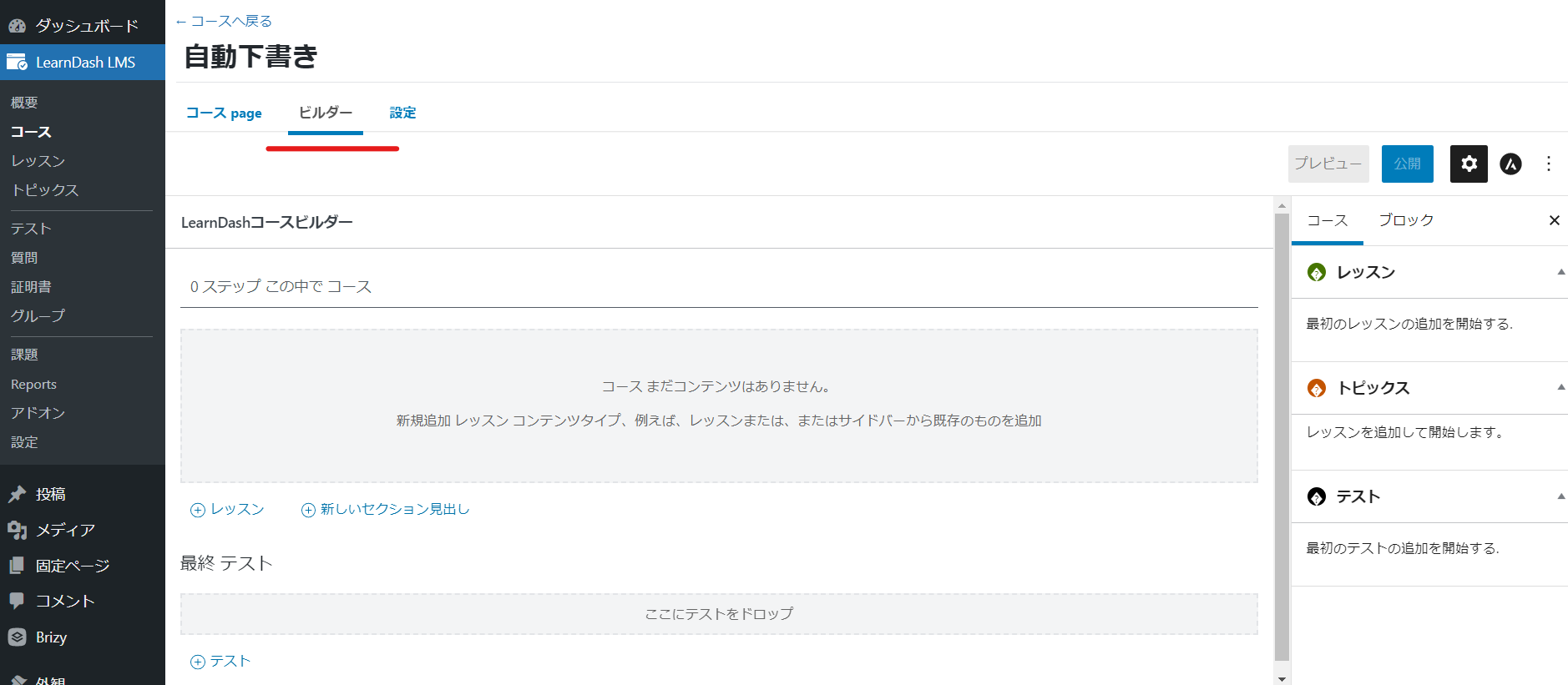Follow the コースへ戻る link
The height and width of the screenshot is (685, 1568).
coord(224,21)
